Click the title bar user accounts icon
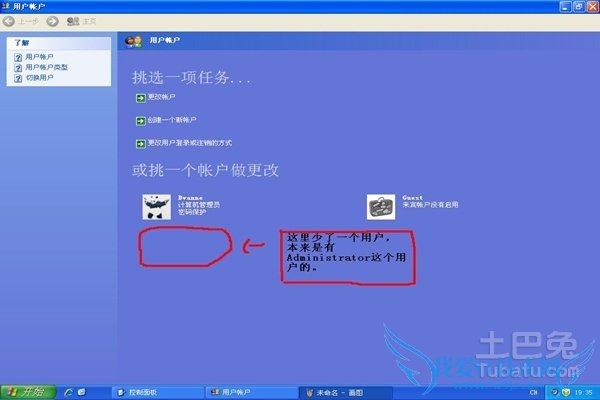This screenshot has height=400, width=600. tap(6, 6)
